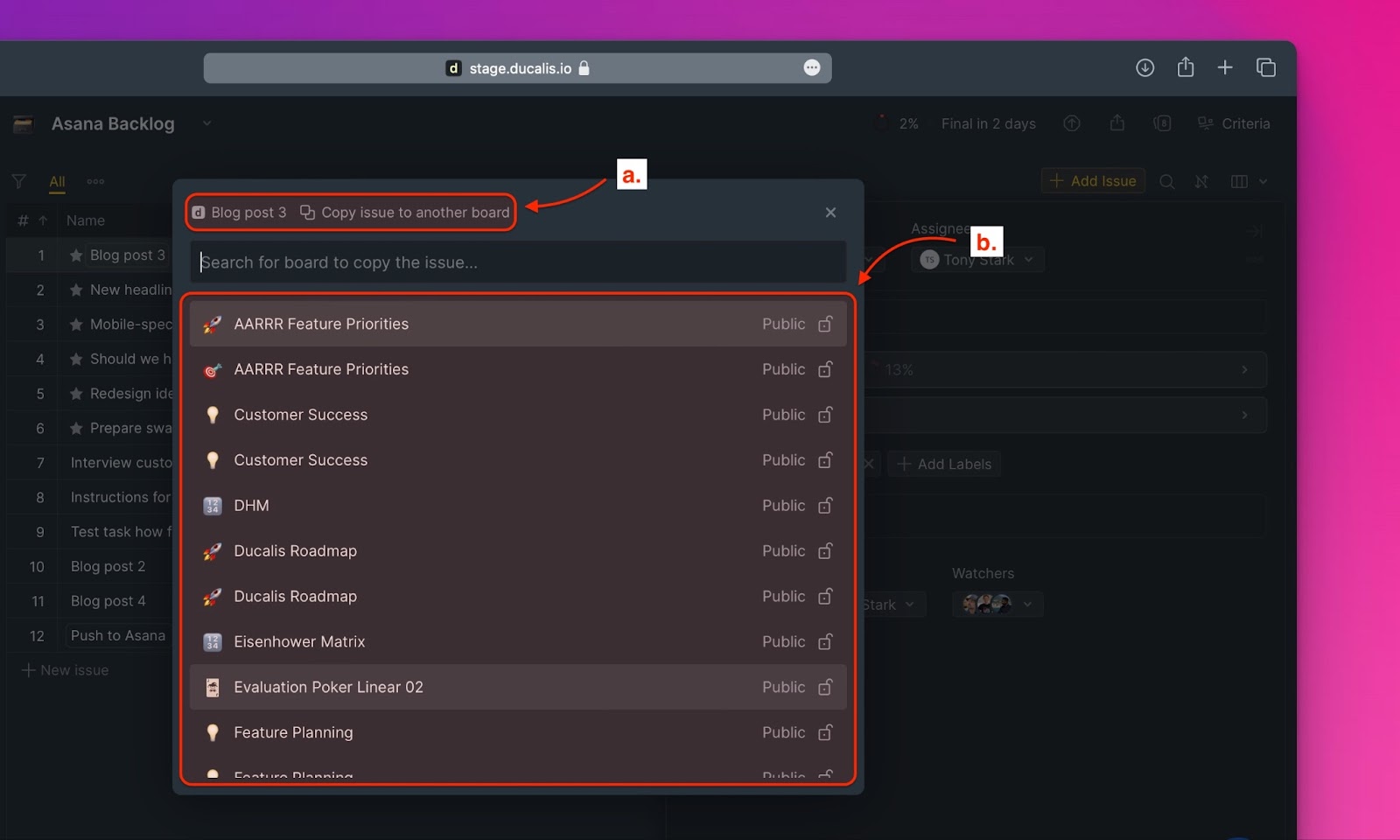Open more views ellipsis
1400x840 pixels.
point(95,181)
